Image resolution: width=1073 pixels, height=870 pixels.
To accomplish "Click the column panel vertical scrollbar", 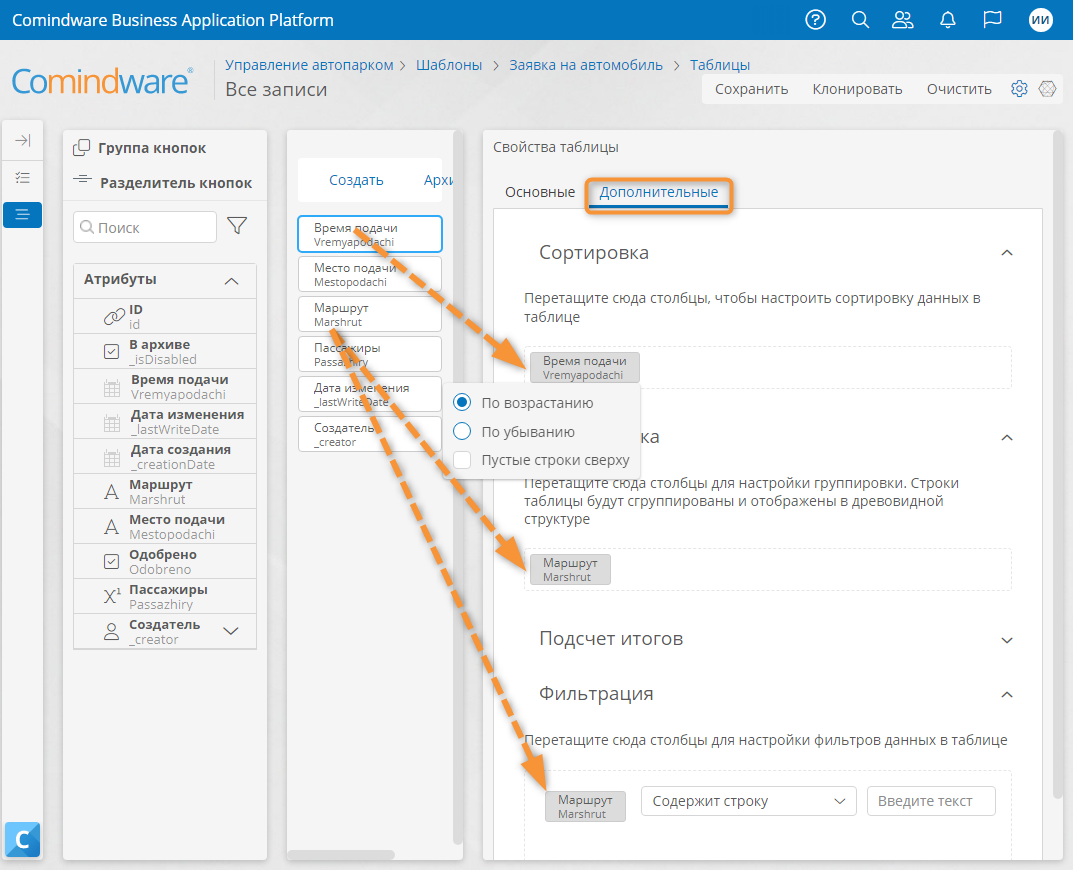I will (x=458, y=486).
